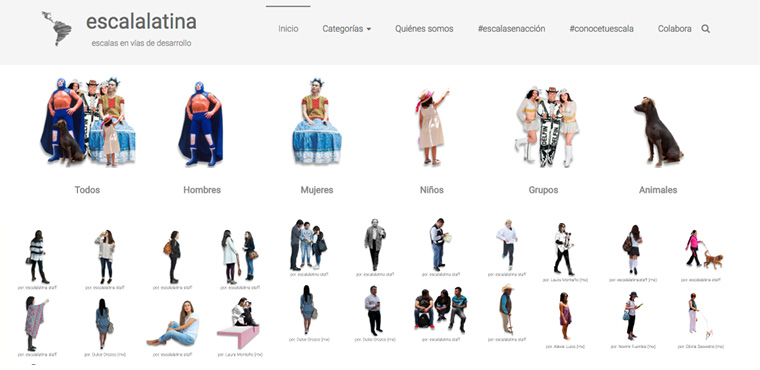Go to the Inicio menu item
Screen dimensions: 760x370
pos(288,29)
